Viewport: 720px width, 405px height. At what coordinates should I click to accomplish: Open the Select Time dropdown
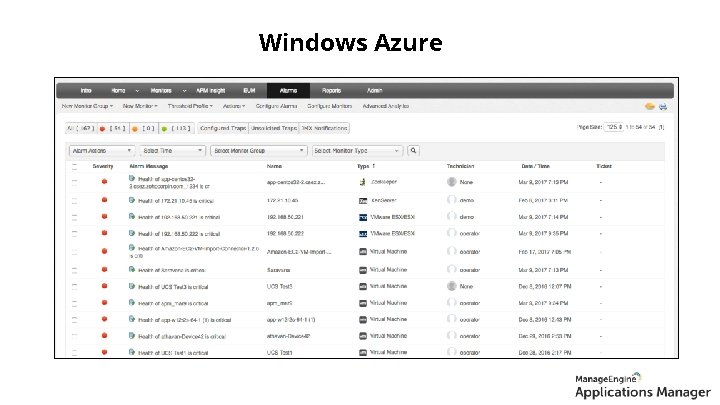coord(172,151)
